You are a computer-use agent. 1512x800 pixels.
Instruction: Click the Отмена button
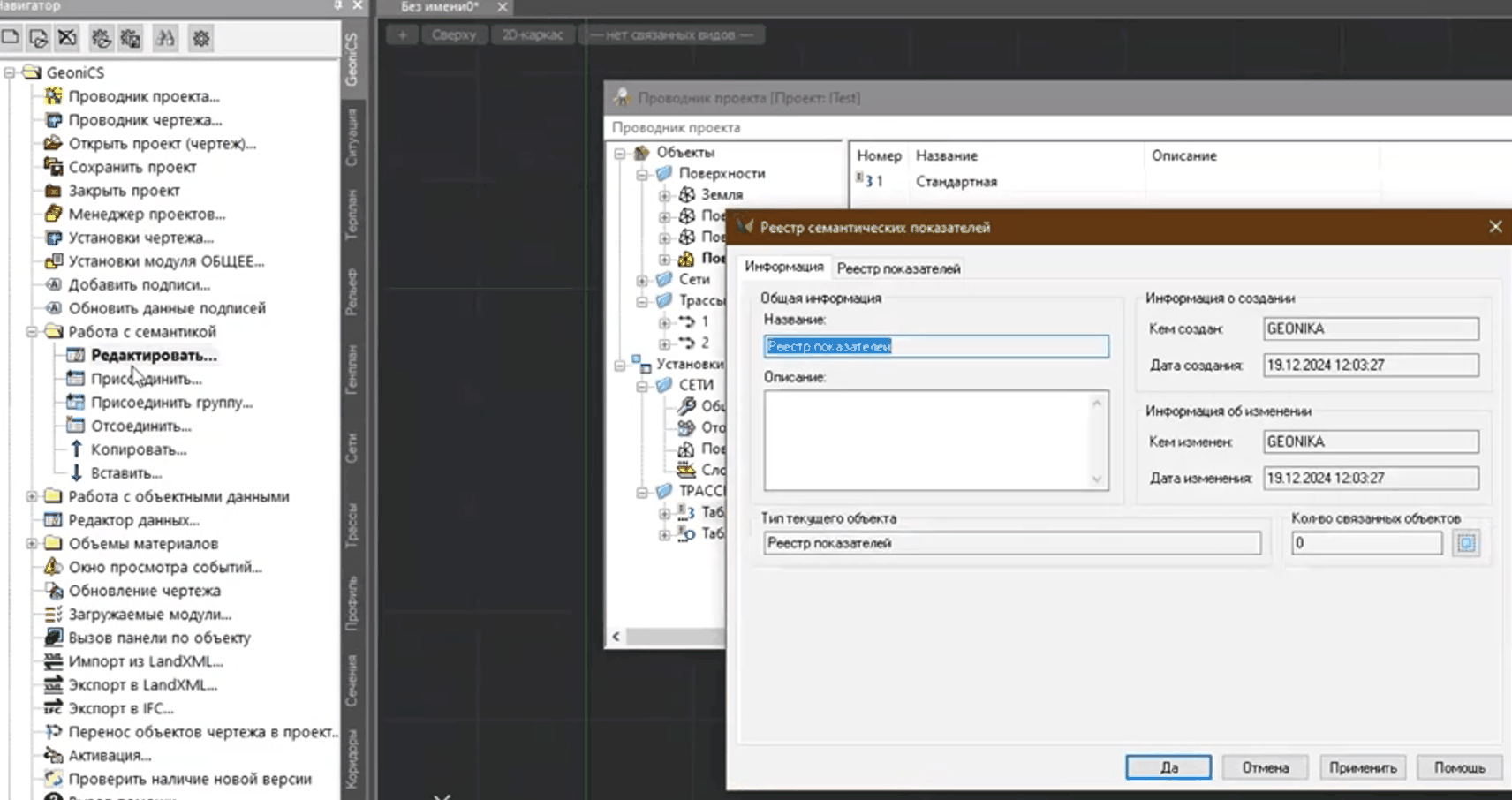tap(1265, 767)
